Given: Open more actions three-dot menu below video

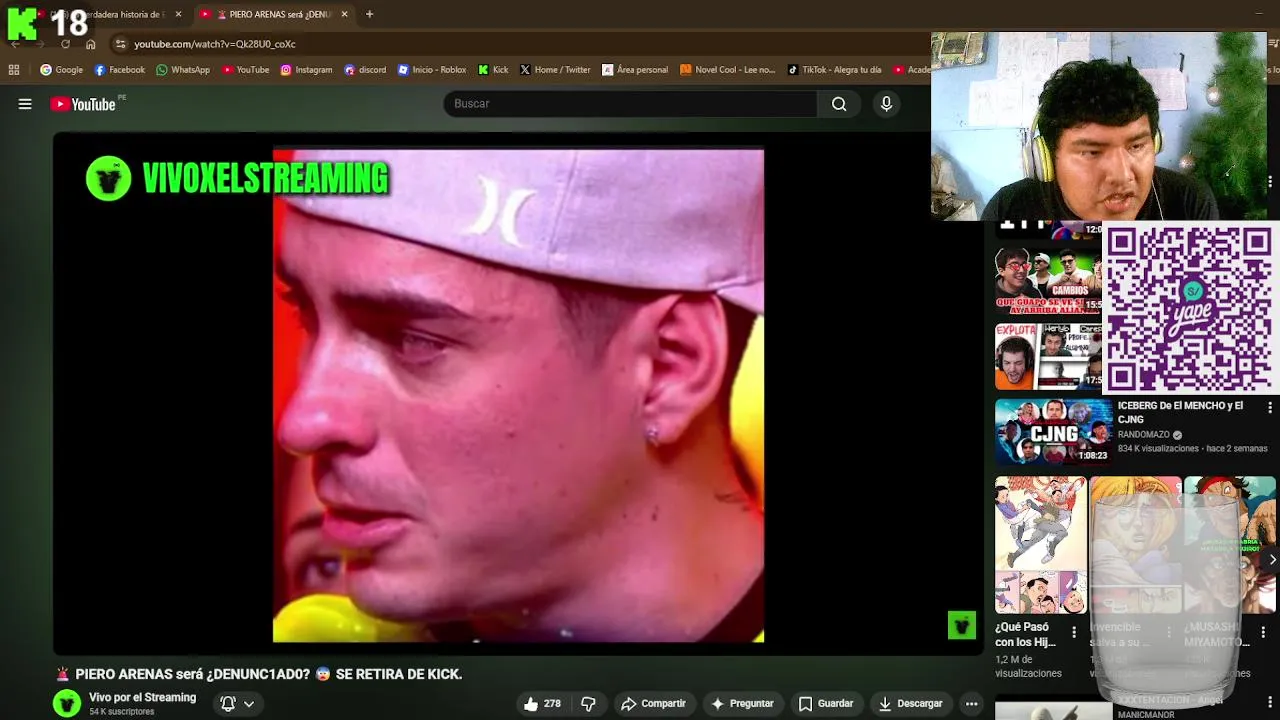Looking at the screenshot, I should [x=970, y=704].
